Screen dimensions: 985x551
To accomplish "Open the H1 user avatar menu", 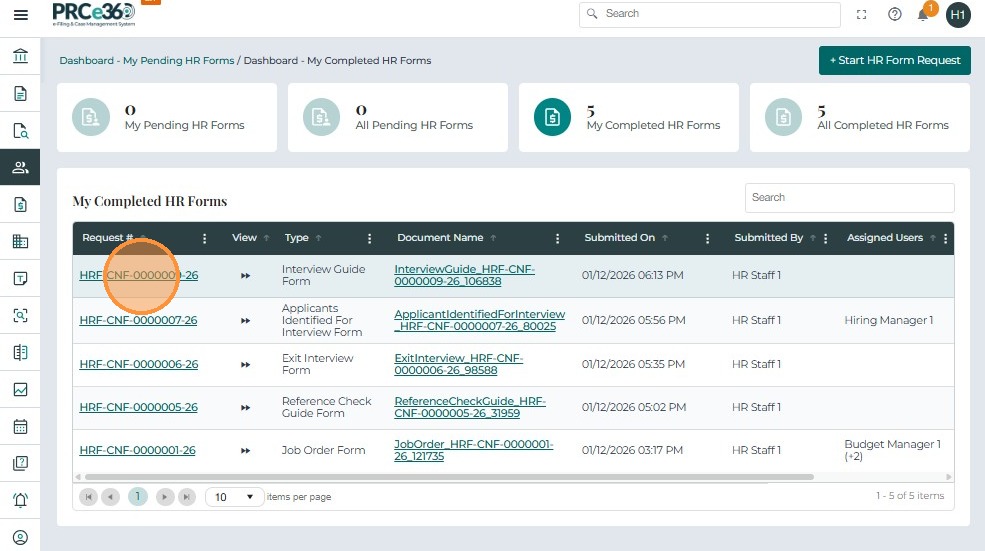I will click(958, 15).
